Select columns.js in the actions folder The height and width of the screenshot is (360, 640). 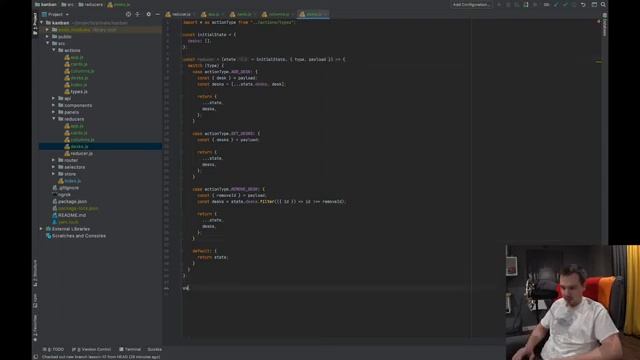point(79,71)
